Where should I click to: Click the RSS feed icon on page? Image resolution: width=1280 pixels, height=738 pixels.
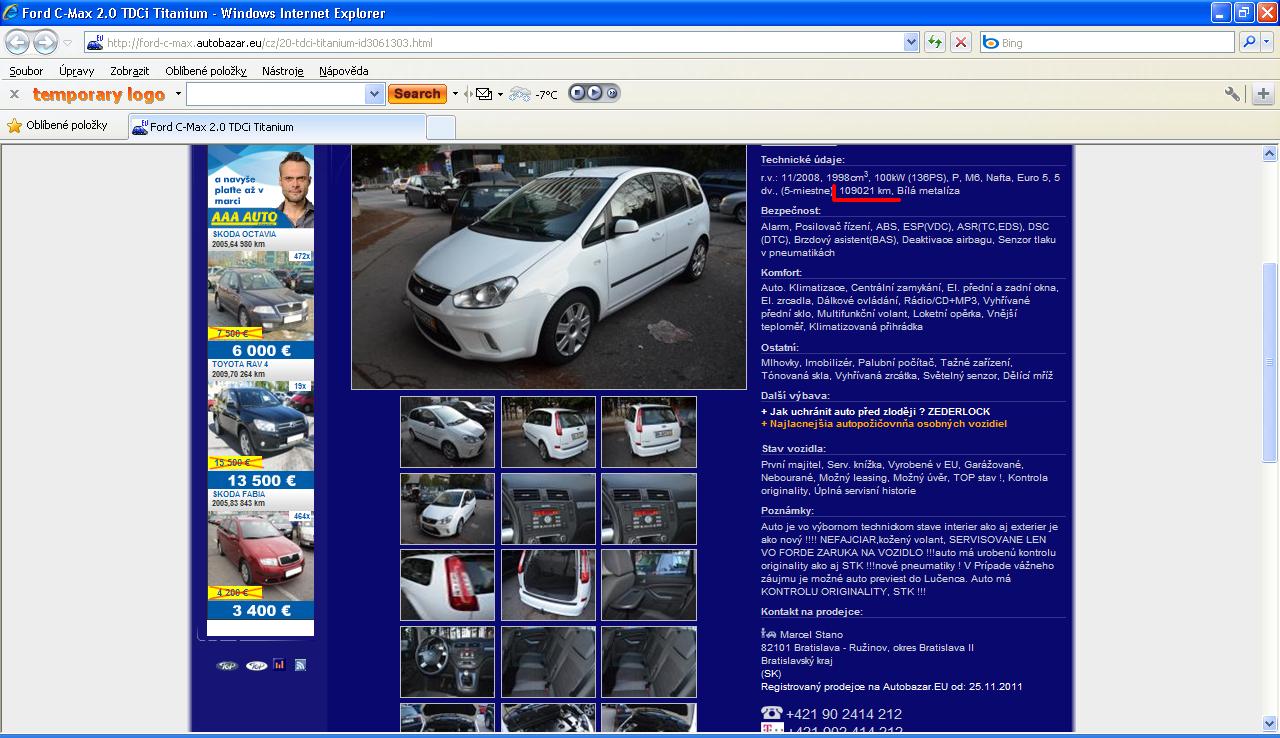pos(300,665)
